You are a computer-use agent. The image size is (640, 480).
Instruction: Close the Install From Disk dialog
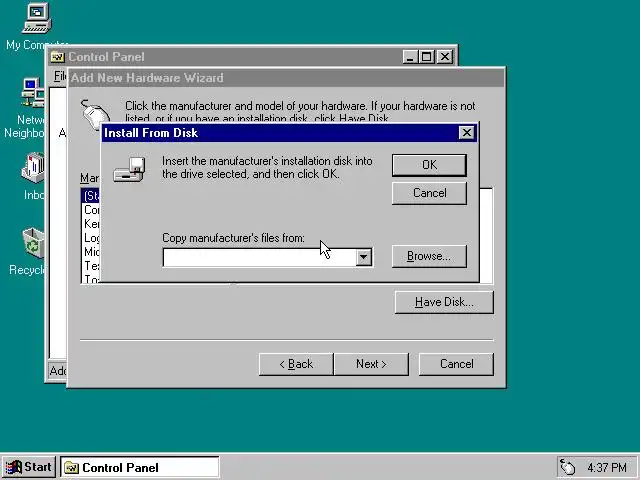tap(467, 133)
